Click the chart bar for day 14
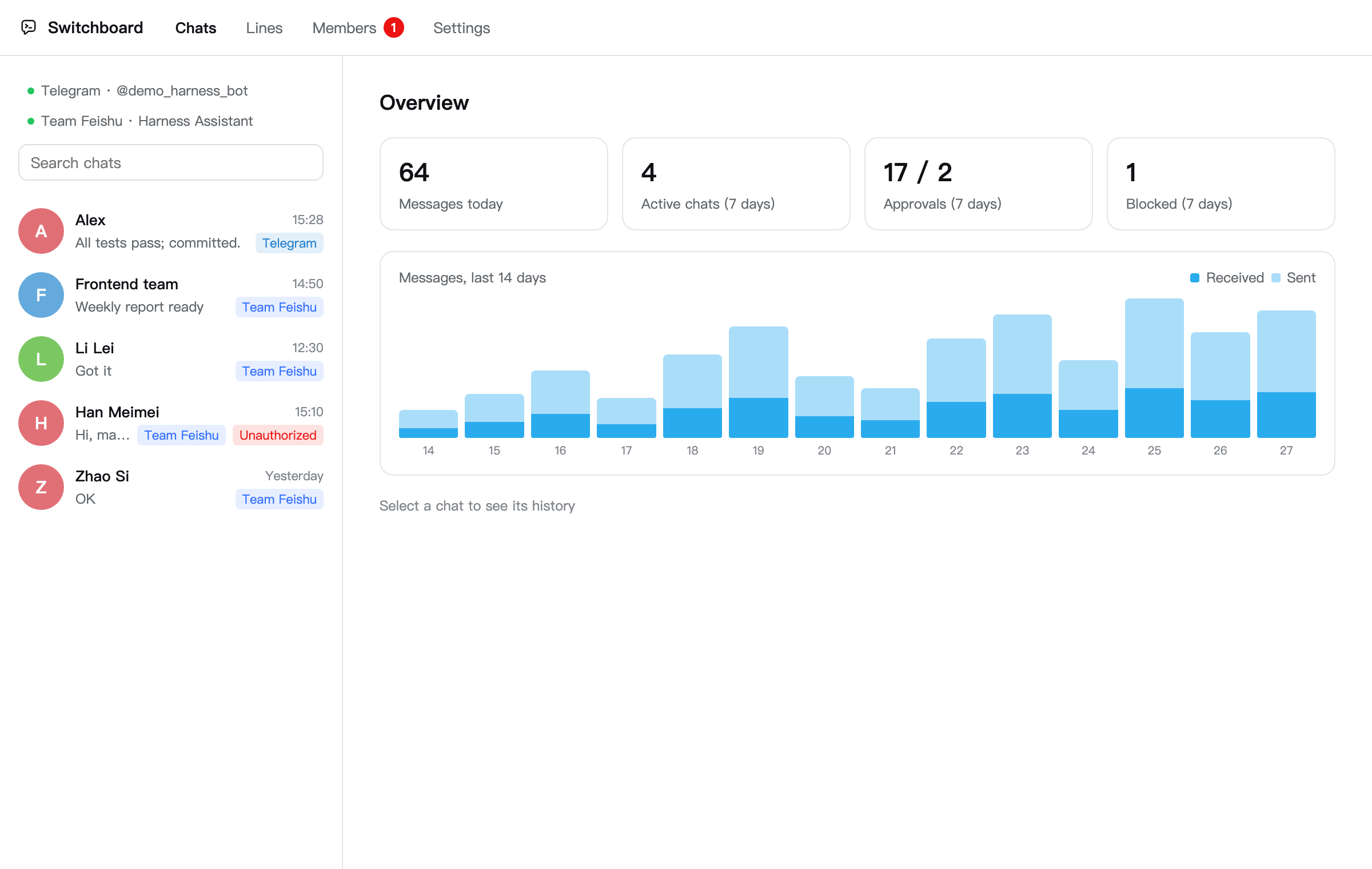 click(428, 424)
